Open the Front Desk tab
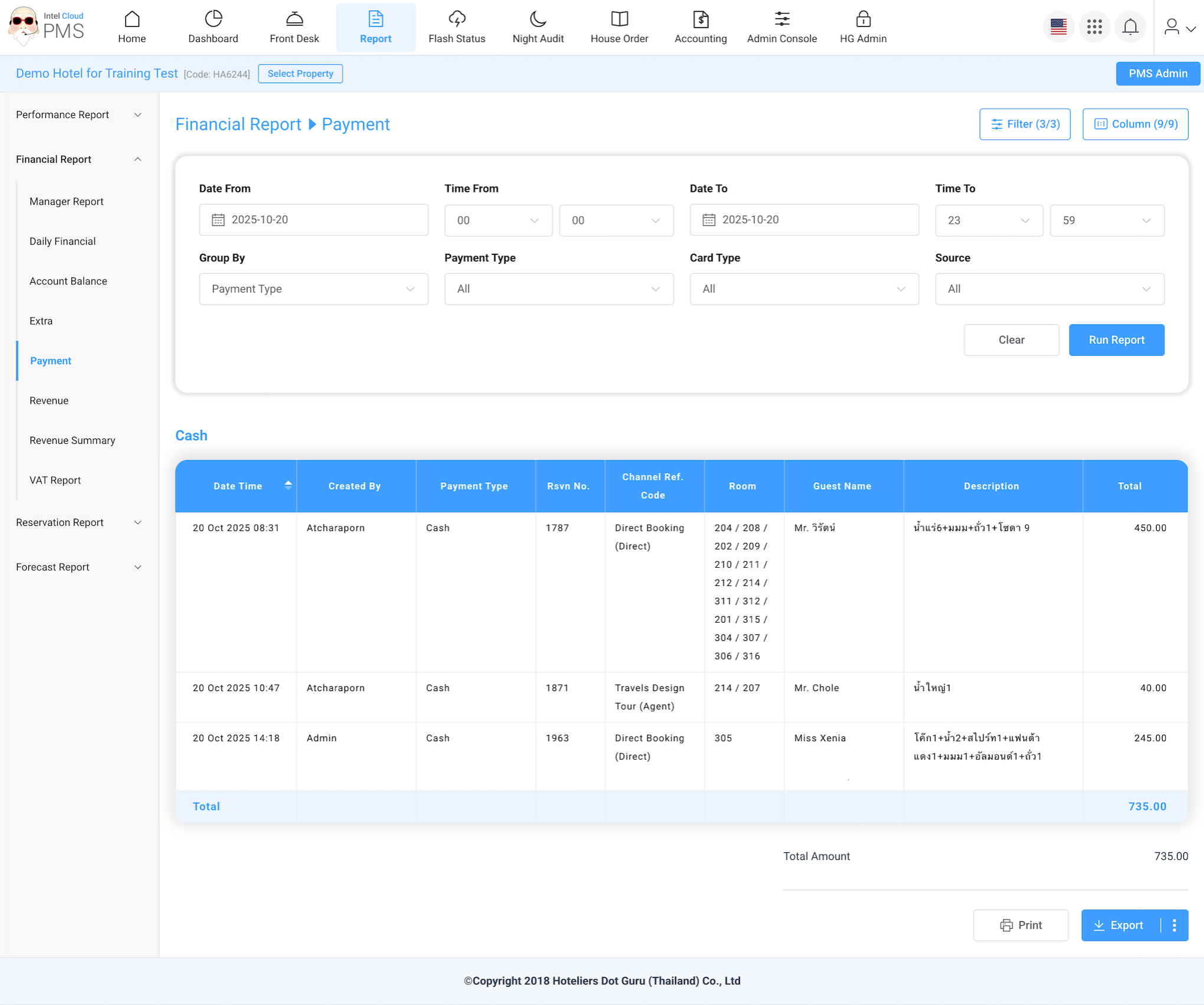Image resolution: width=1204 pixels, height=1005 pixels. point(294,27)
